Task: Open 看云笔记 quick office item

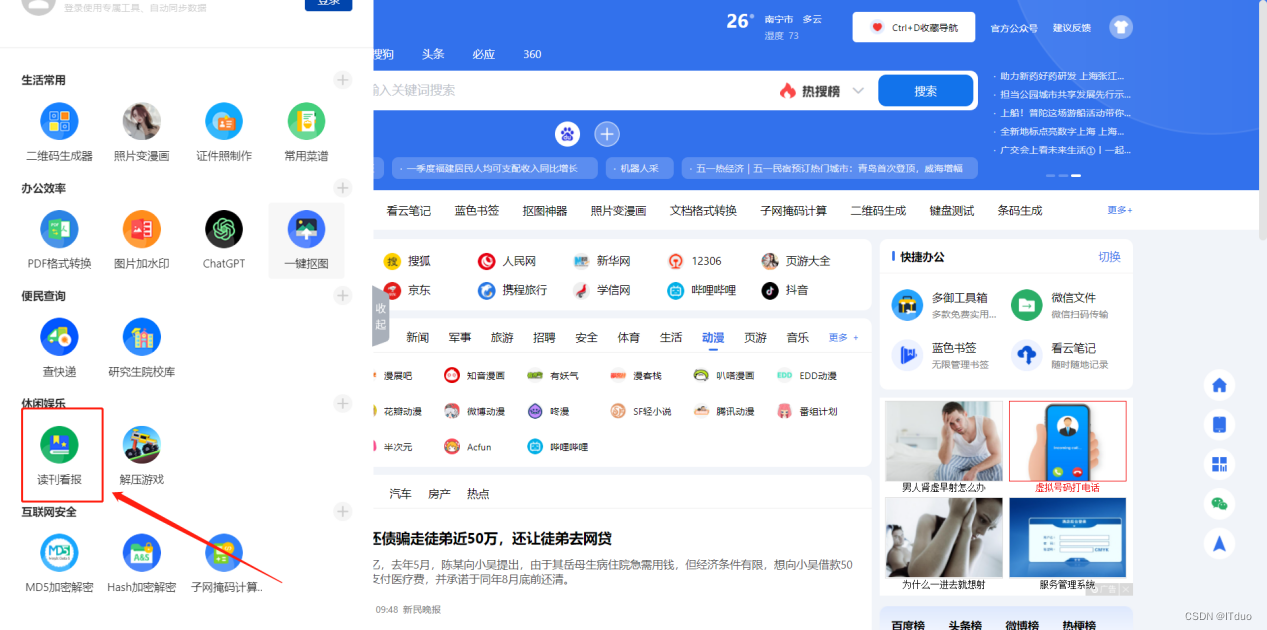Action: point(1059,354)
